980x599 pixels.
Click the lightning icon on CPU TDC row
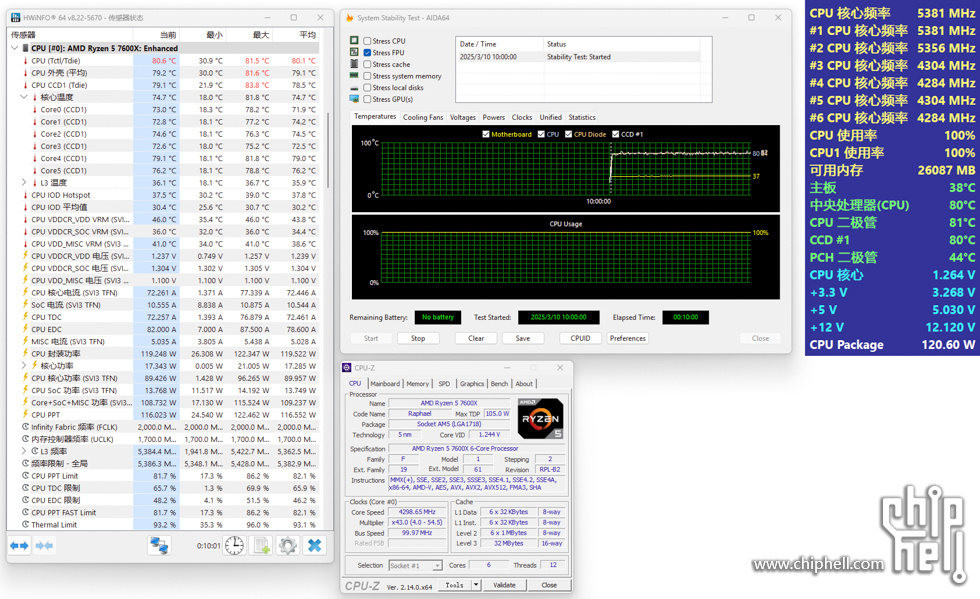(x=26, y=317)
